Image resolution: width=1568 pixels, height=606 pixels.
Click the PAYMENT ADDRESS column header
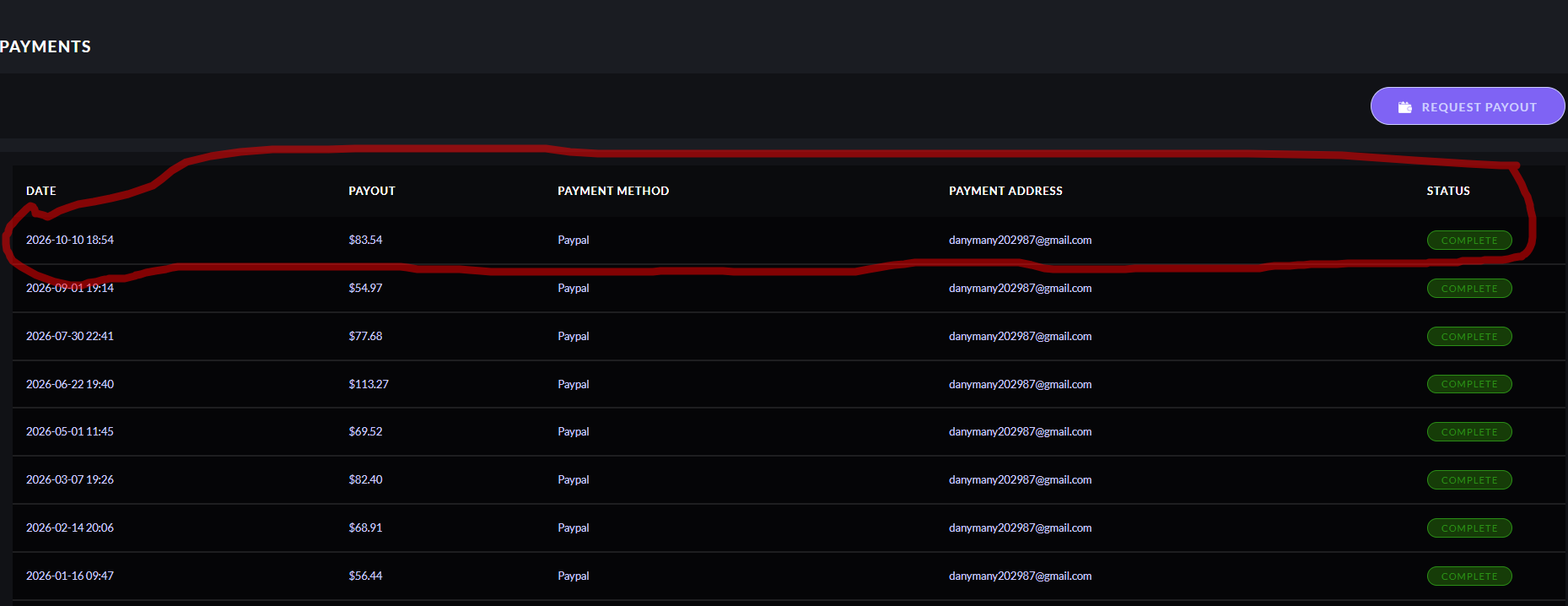click(x=1005, y=191)
